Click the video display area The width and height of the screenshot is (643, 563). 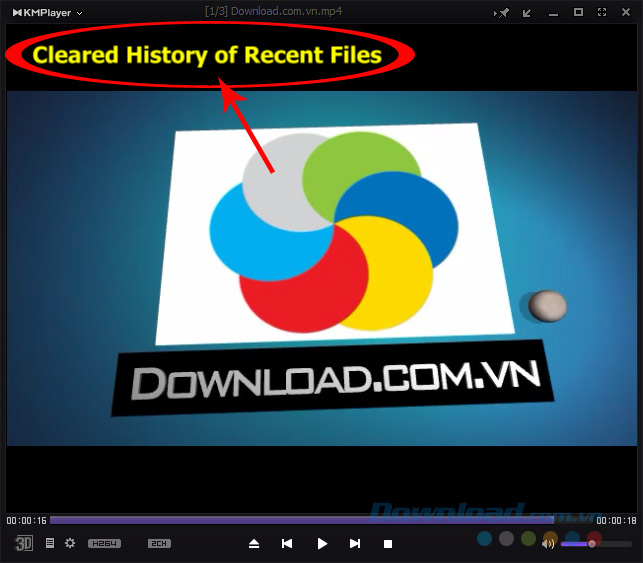coord(322,268)
